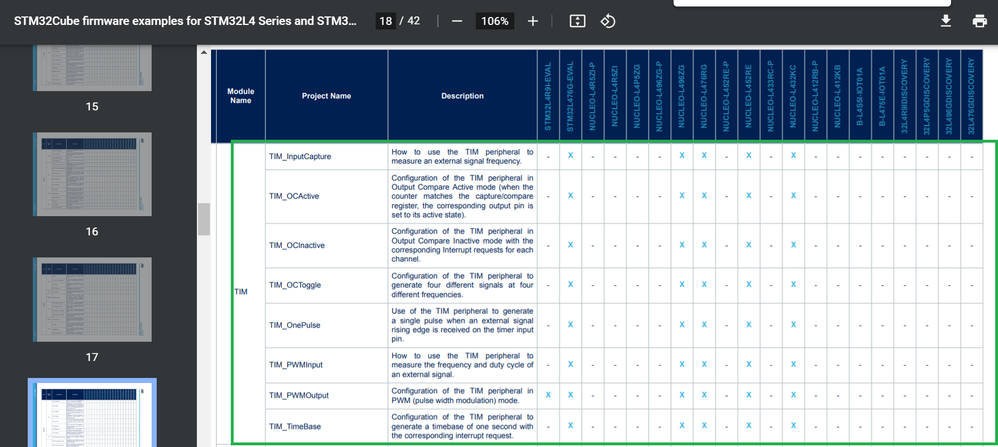
Task: Click the document scroll up arrow
Action: click(204, 53)
